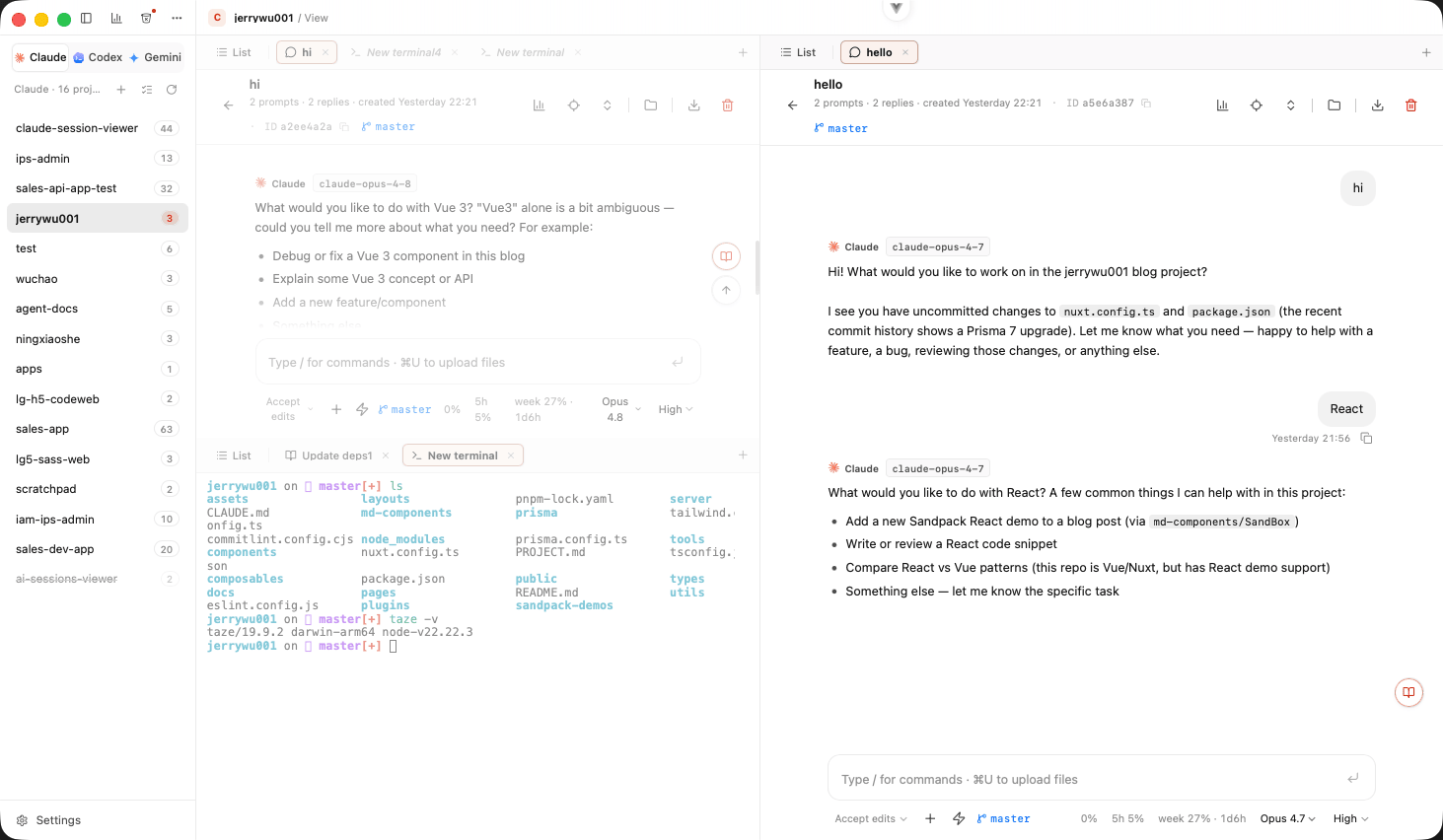Click the scrollbar in the hi session pane
The image size is (1443, 840).
click(x=757, y=267)
